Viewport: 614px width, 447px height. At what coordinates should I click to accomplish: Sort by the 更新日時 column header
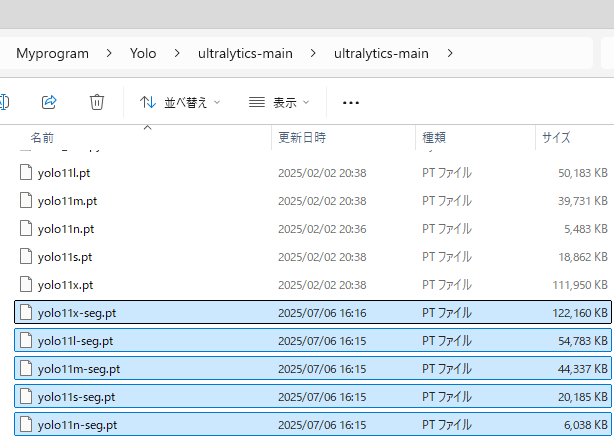pyautogui.click(x=302, y=137)
